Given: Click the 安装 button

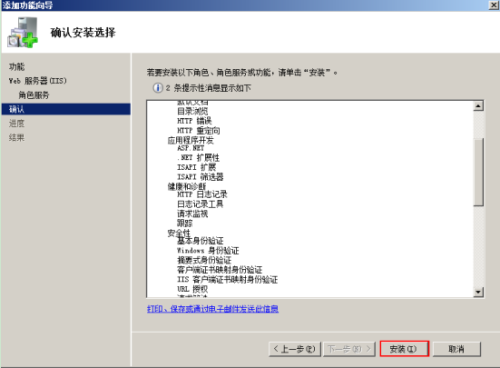Looking at the screenshot, I should coord(404,349).
